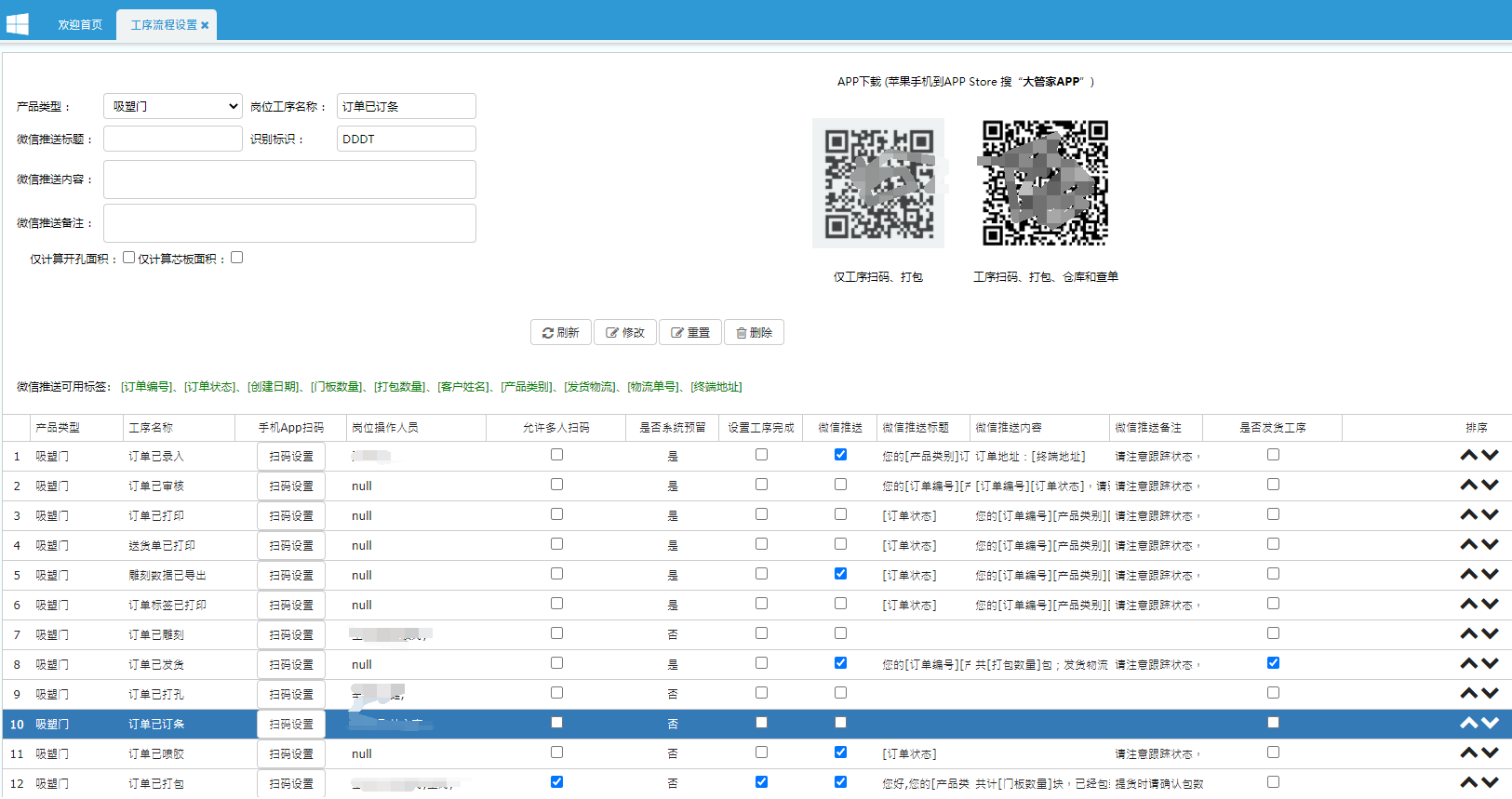Open the 产品类型 dropdown
Screen dimensions: 1512x799
tap(173, 106)
